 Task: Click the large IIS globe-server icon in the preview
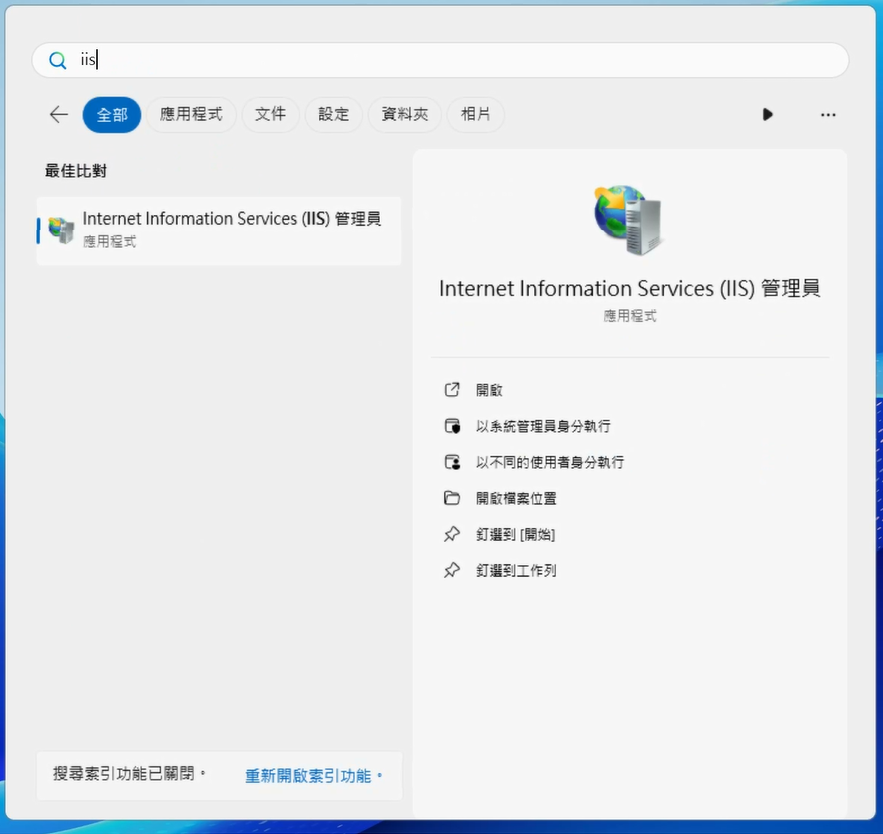coord(628,220)
